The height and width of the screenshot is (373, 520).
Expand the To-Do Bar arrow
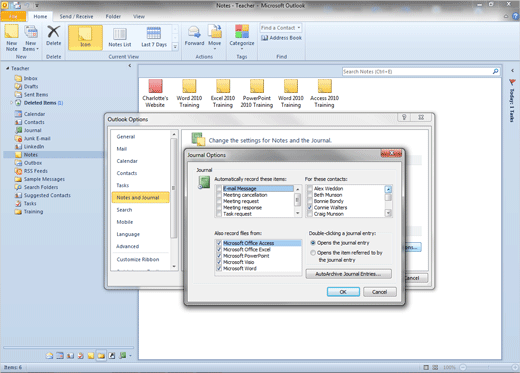pyautogui.click(x=513, y=70)
